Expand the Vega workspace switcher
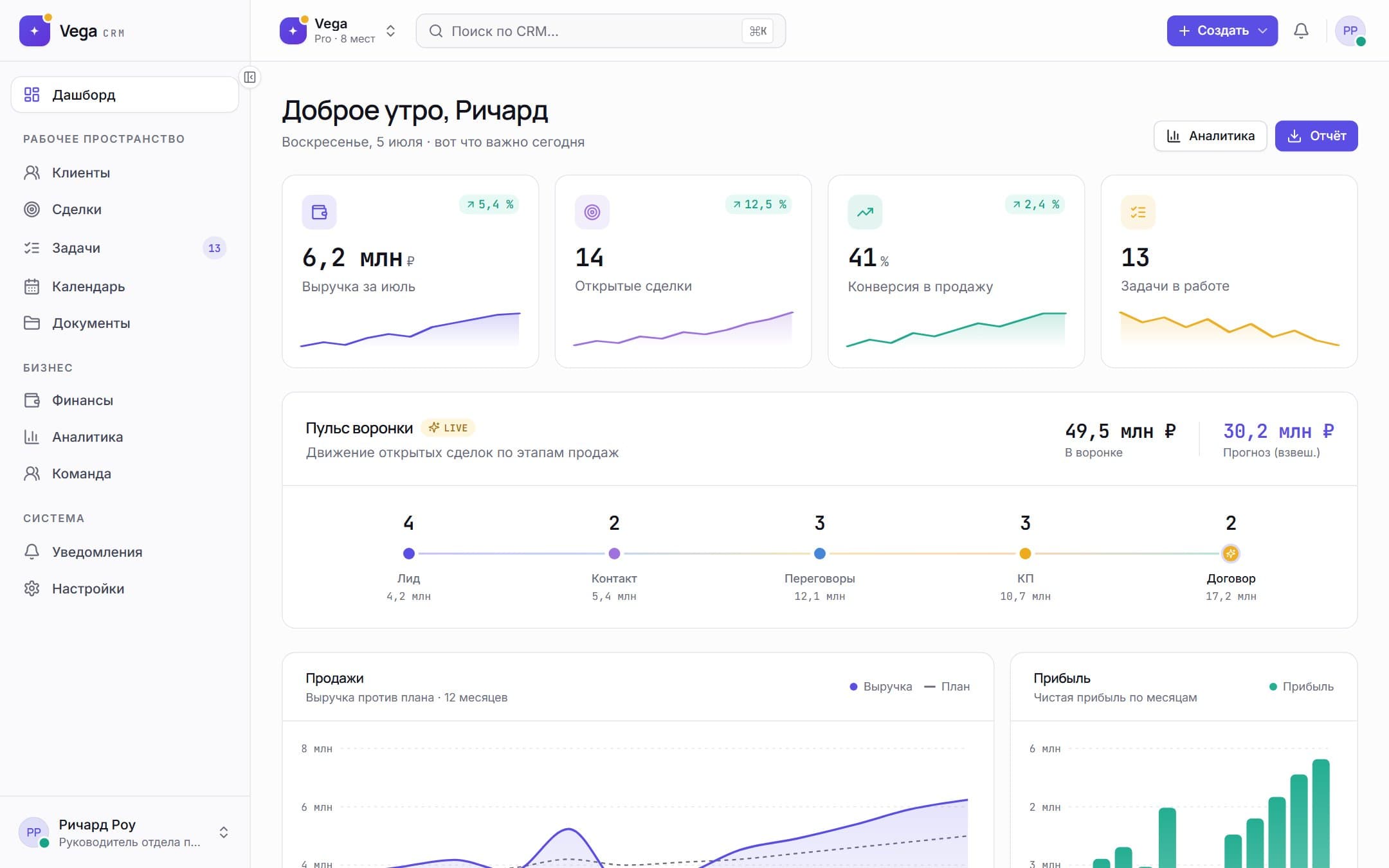The width and height of the screenshot is (1389, 868). (338, 31)
